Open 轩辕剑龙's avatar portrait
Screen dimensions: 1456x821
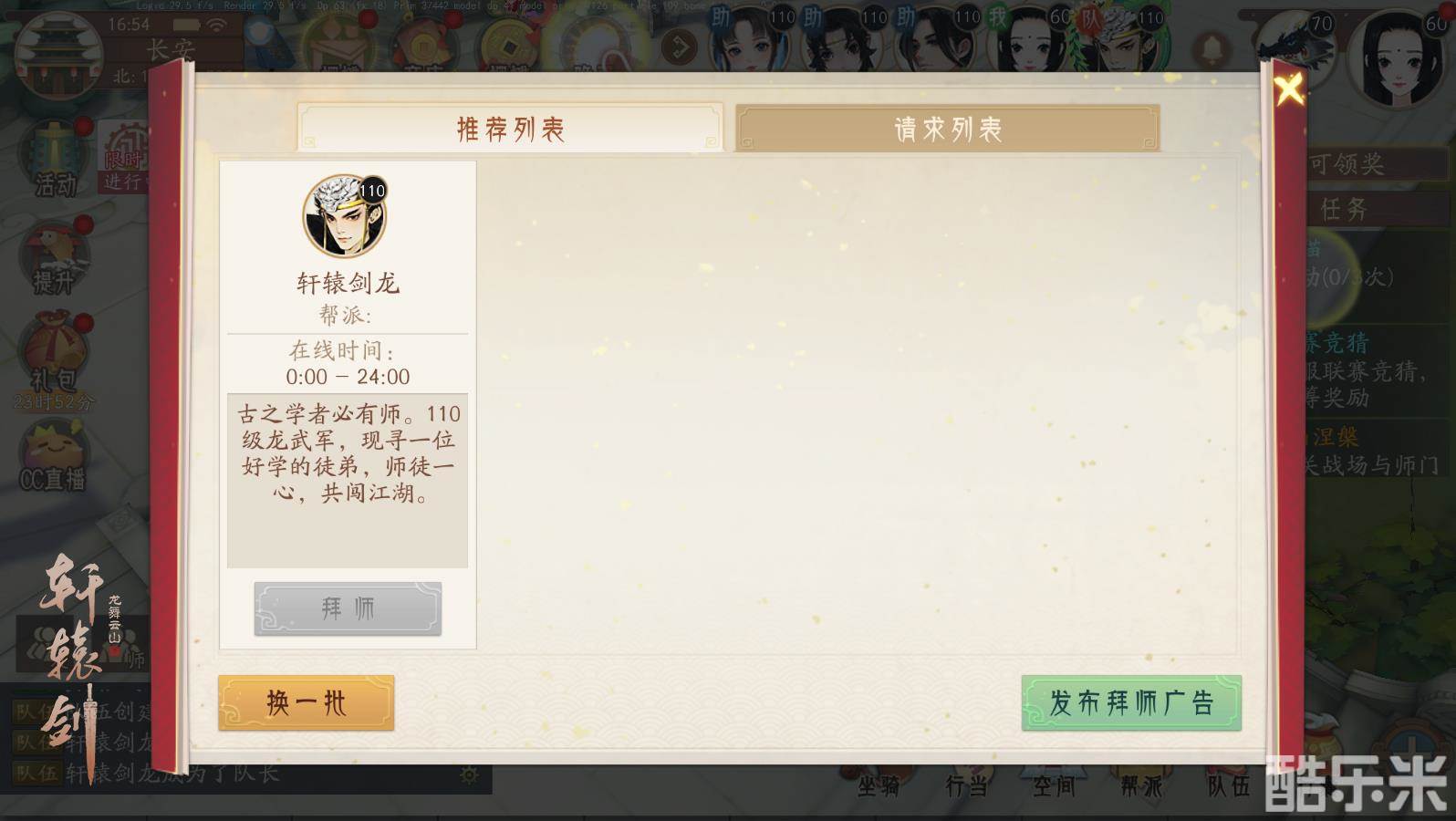345,217
